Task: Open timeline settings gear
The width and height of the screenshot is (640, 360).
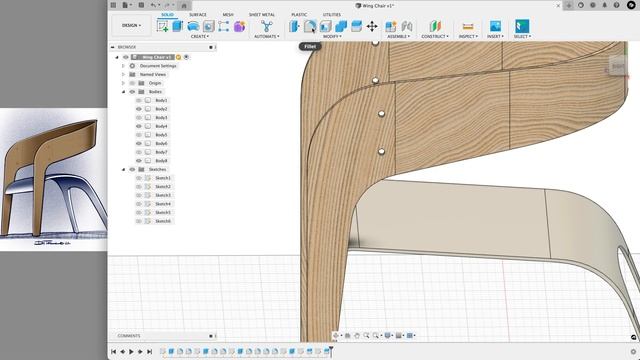Action: tap(633, 351)
